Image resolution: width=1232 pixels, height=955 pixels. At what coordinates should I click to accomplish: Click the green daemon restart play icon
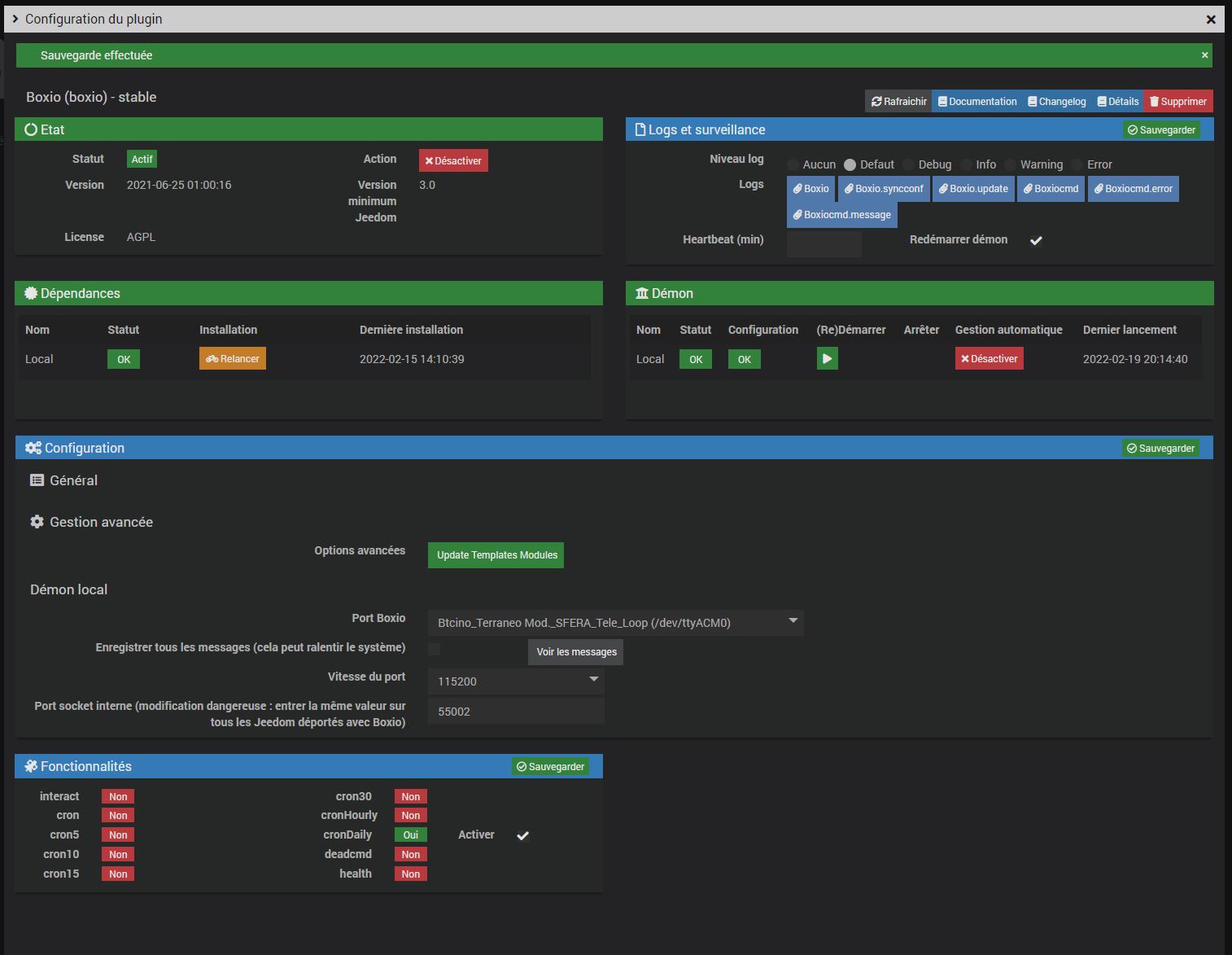click(x=827, y=359)
